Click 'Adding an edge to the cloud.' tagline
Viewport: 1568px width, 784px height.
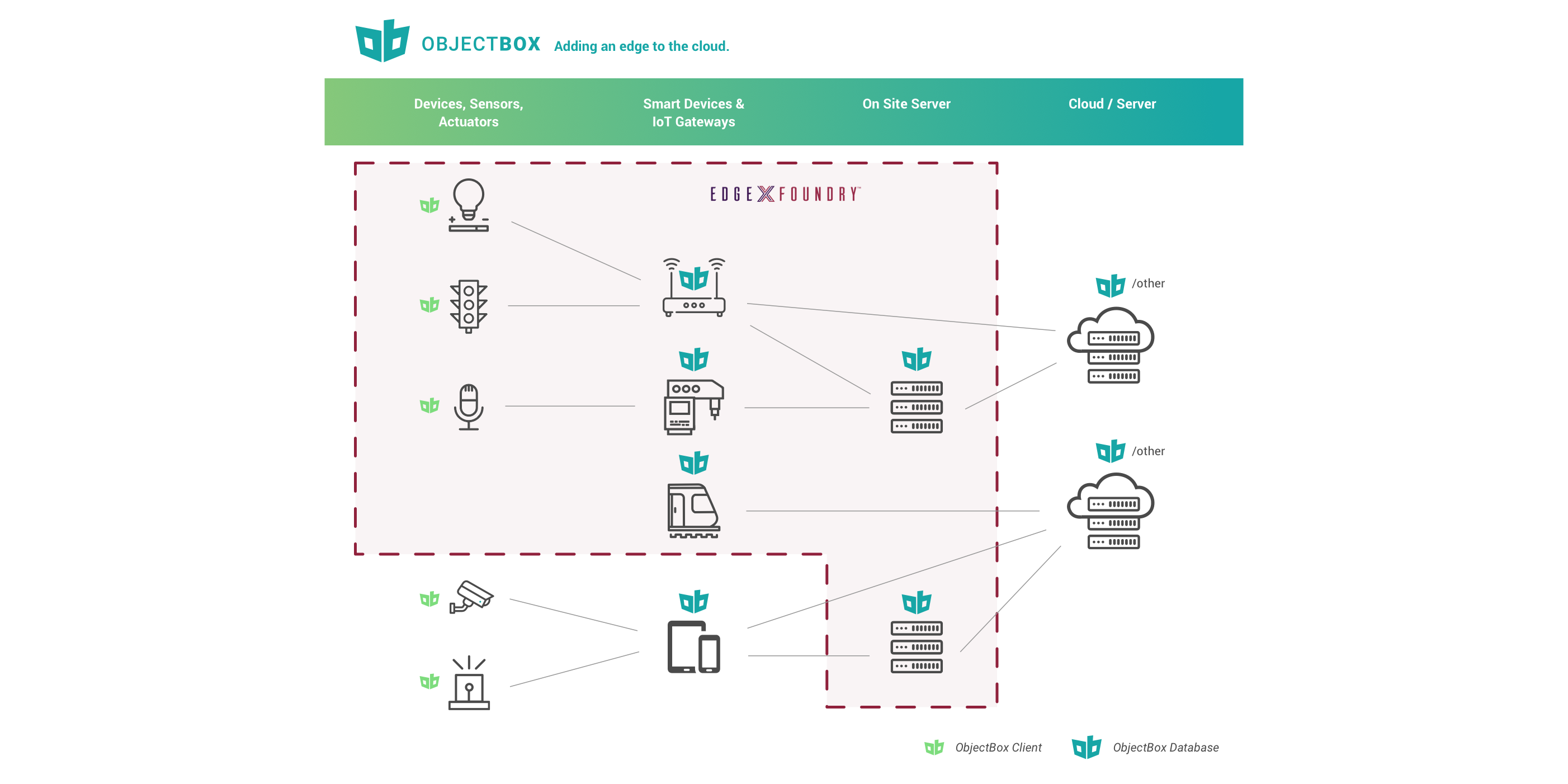click(641, 46)
